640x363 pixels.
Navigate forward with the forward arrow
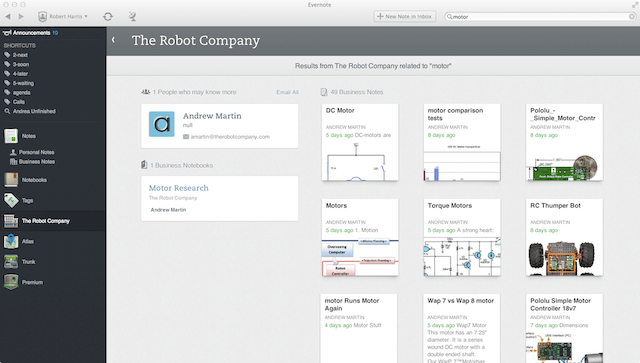[x=21, y=16]
